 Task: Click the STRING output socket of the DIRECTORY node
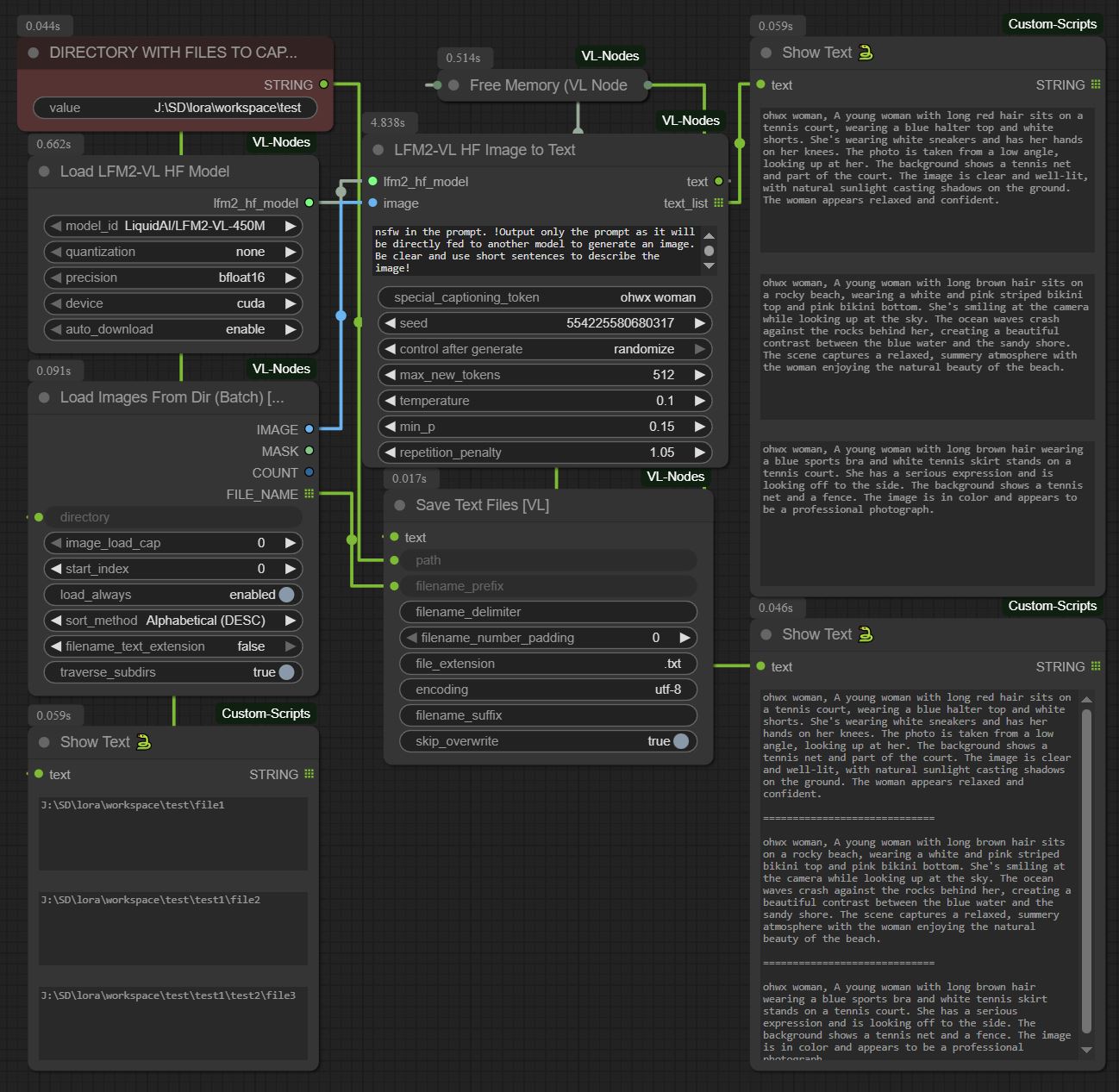(323, 84)
